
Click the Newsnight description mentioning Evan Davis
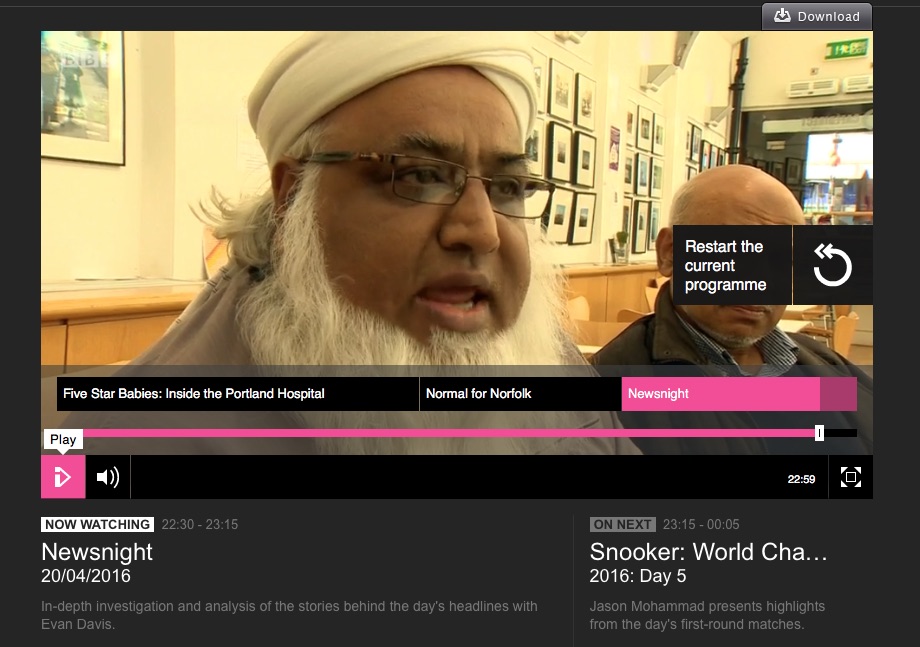(289, 615)
